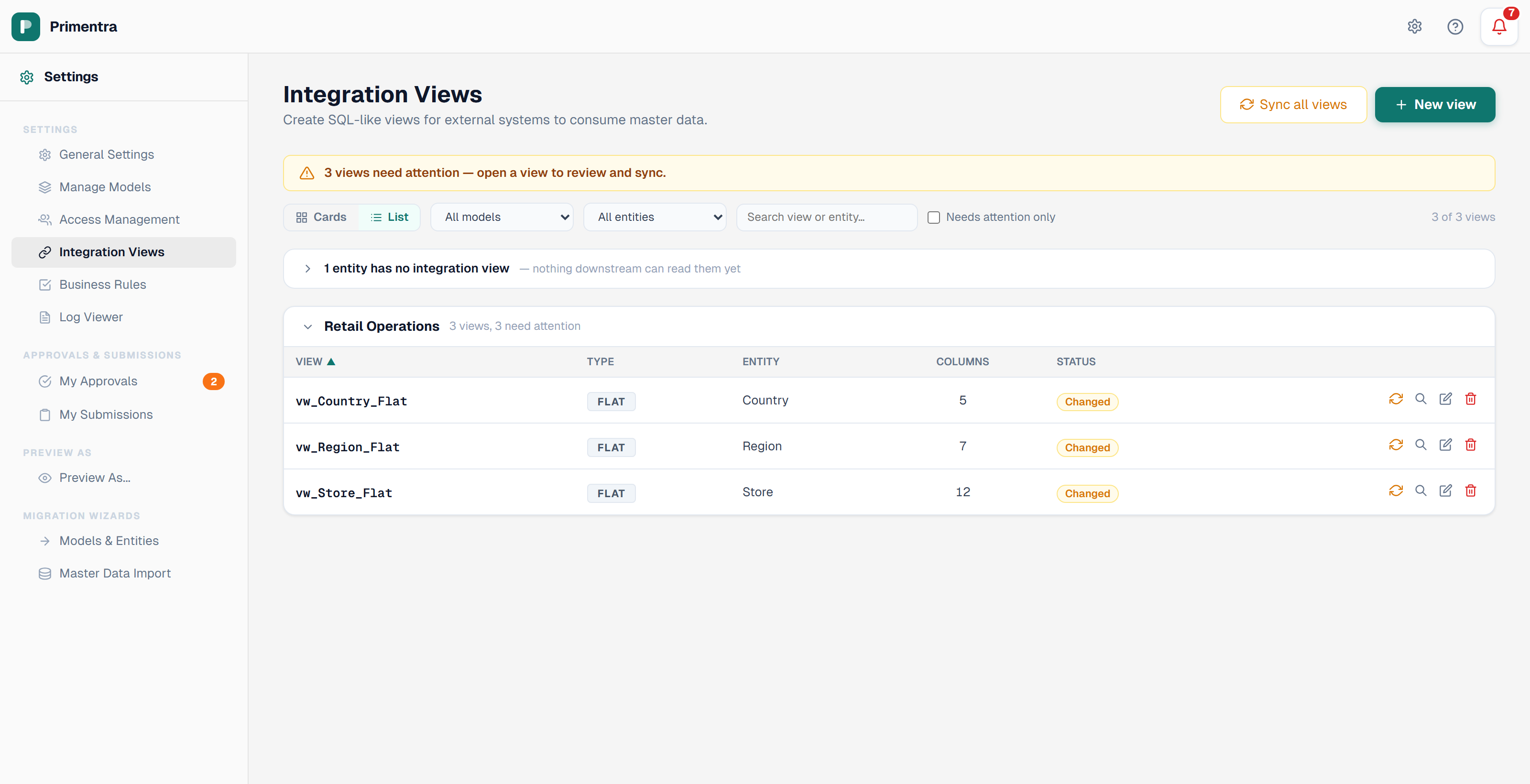This screenshot has width=1530, height=784.
Task: Switch to List layout
Action: coord(389,218)
